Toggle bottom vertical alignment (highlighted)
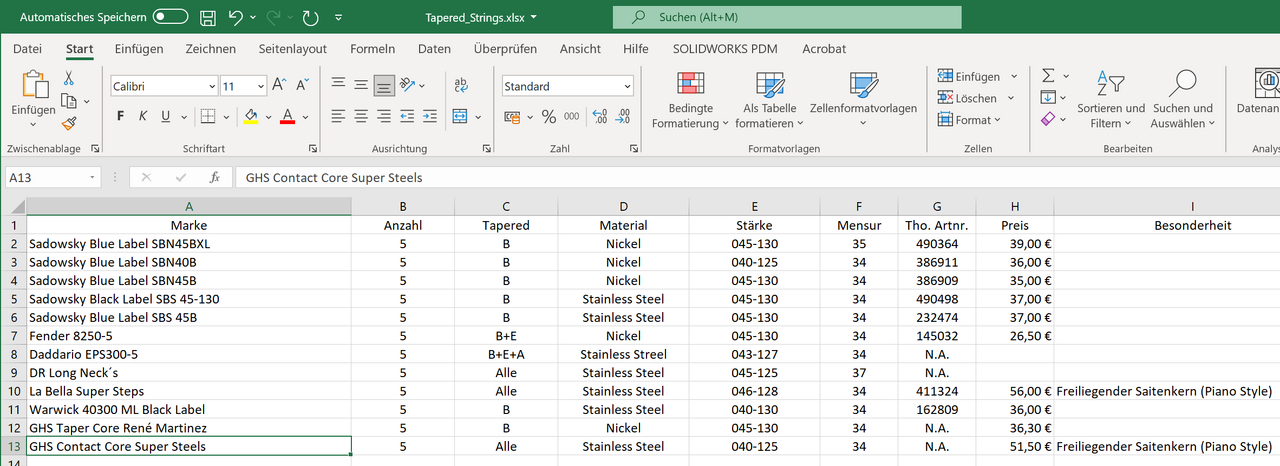Image resolution: width=1280 pixels, height=466 pixels. coord(384,86)
